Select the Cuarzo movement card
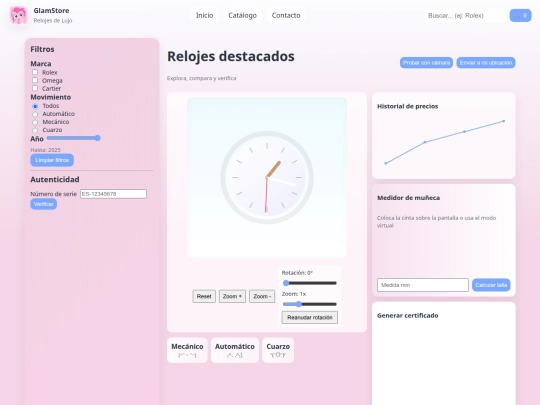The width and height of the screenshot is (540, 405). click(x=278, y=350)
